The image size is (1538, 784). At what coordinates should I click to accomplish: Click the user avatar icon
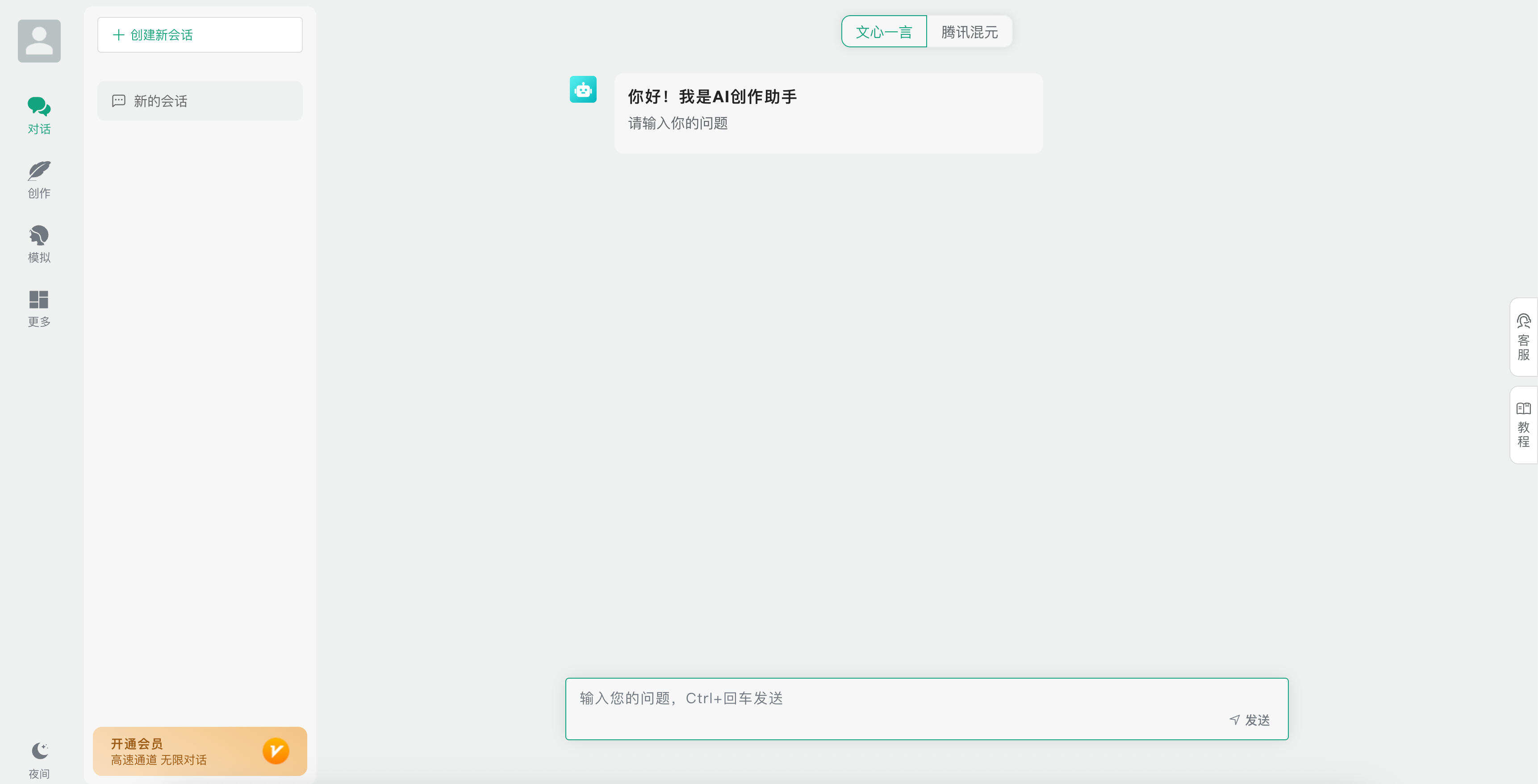pyautogui.click(x=38, y=40)
